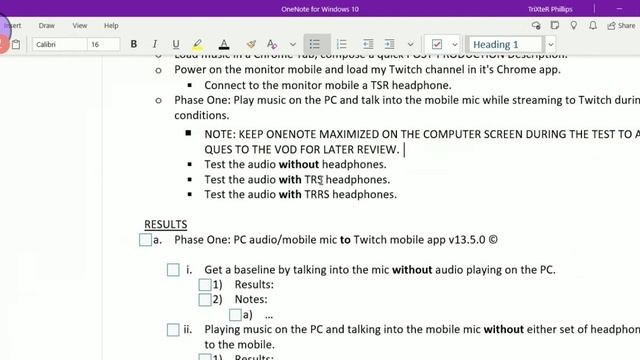This screenshot has height=360, width=640.
Task: Decrease indent of selected text
Action: pos(368,44)
